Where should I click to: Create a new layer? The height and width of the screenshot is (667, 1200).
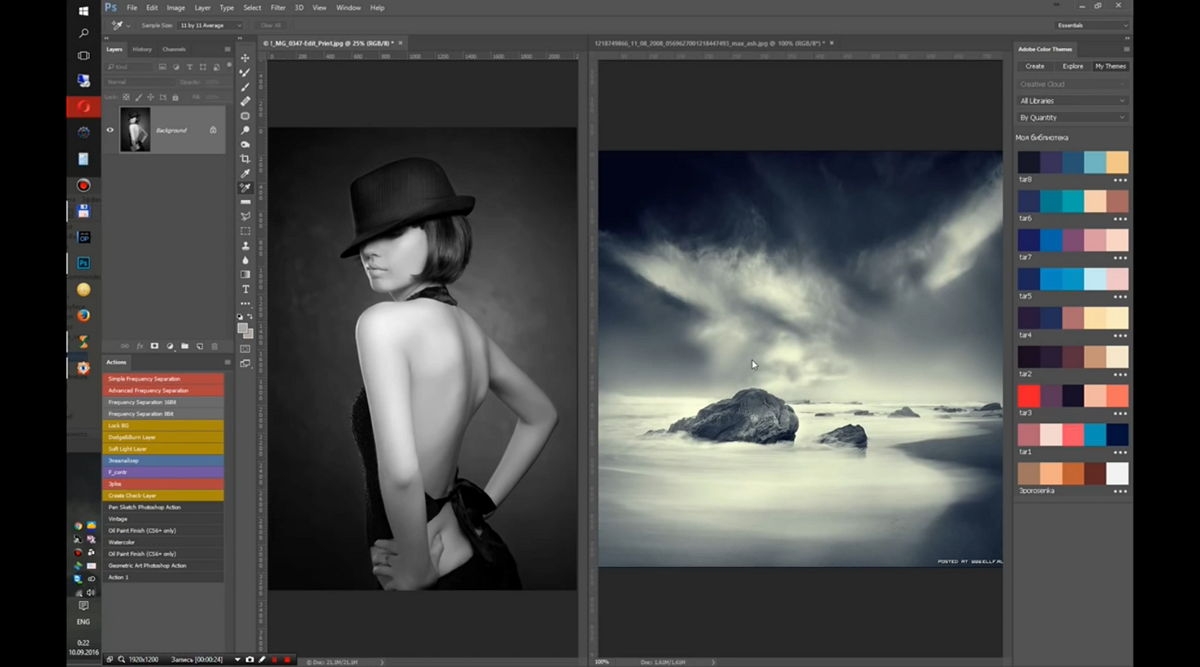pos(200,346)
